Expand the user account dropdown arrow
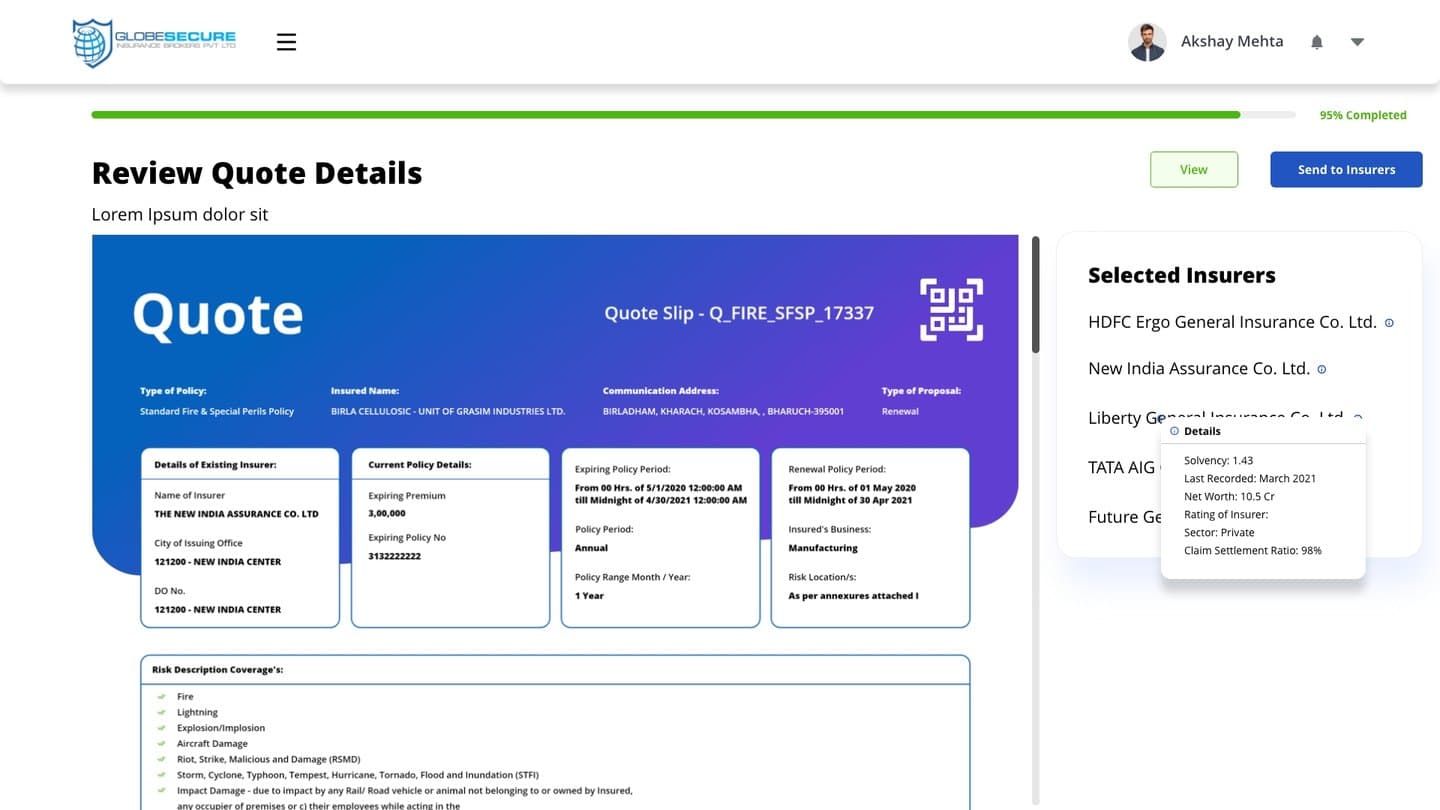Screen dimensions: 1440x810 coord(1357,42)
